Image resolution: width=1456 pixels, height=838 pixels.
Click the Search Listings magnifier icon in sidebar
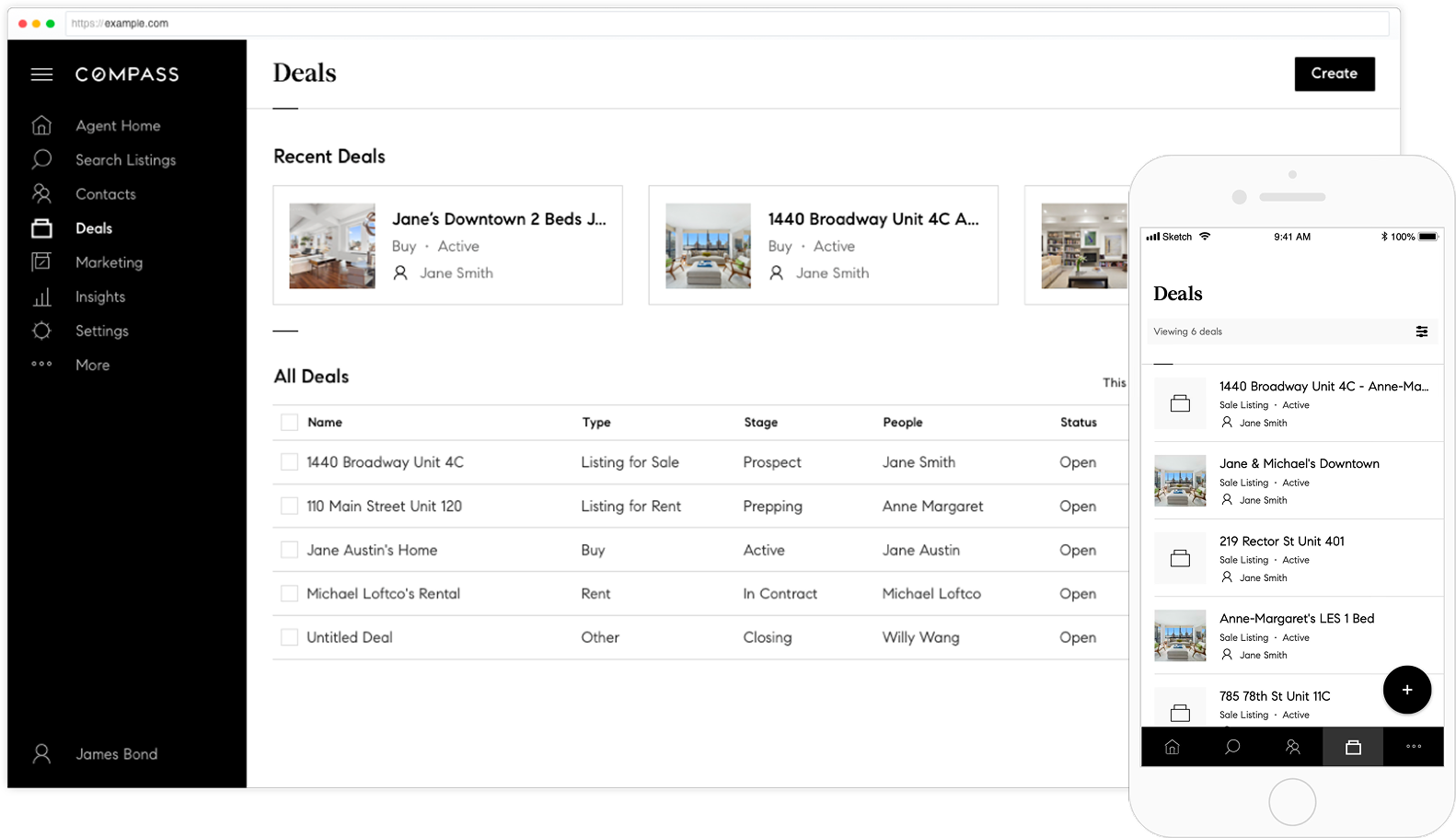point(41,159)
